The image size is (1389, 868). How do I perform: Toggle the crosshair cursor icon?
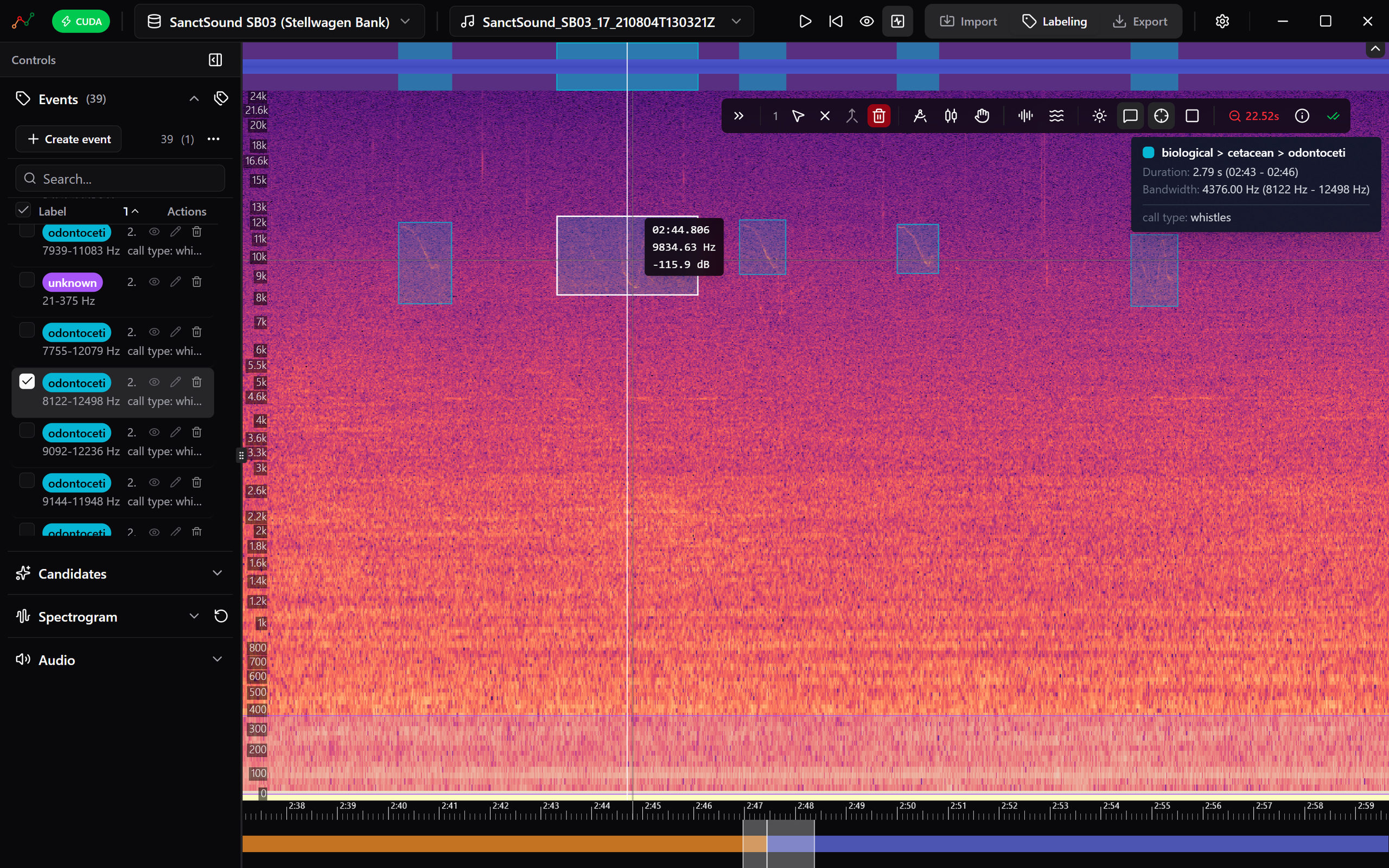coord(1161,116)
